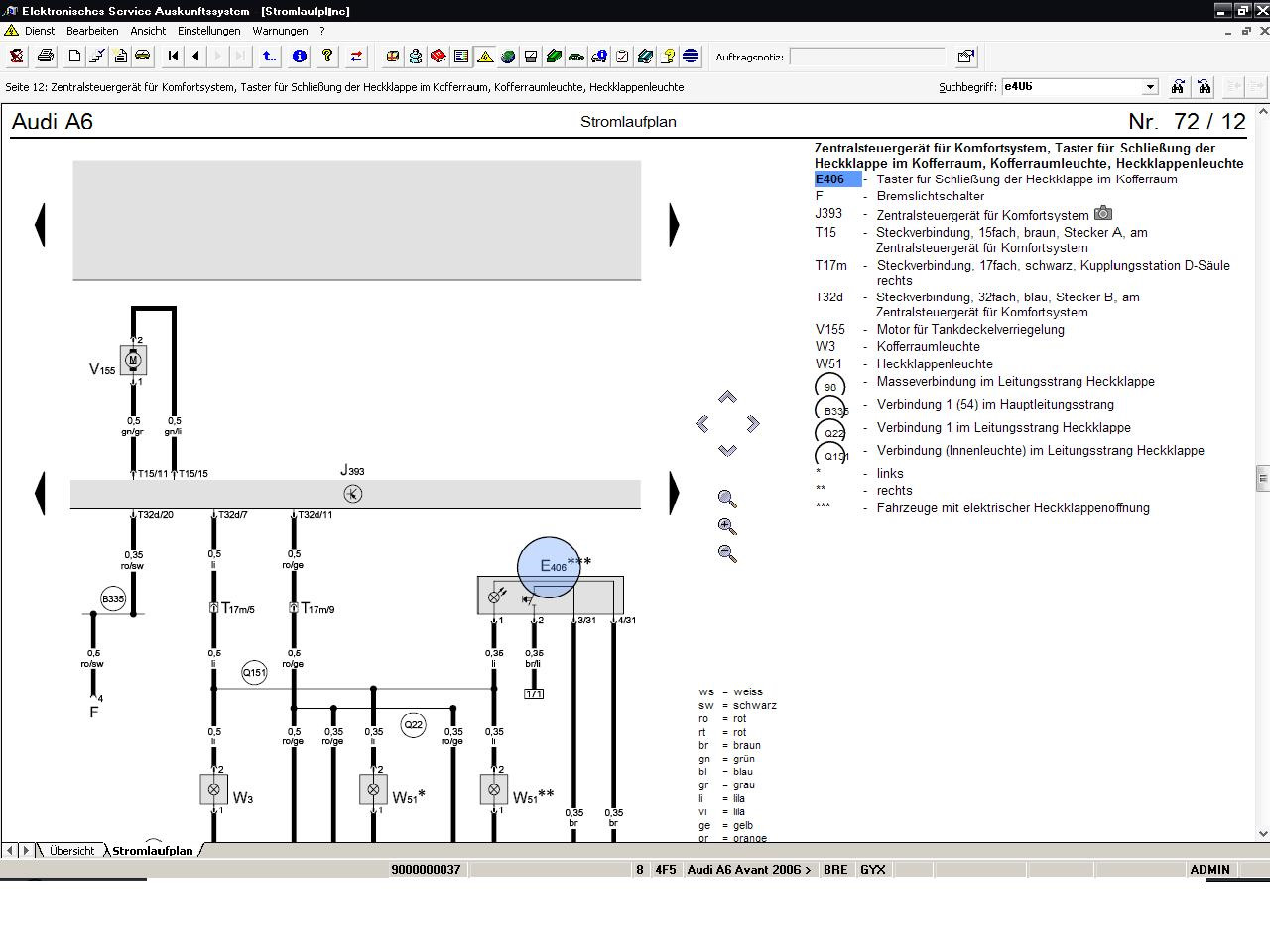Click 'Audi A6 Avant 2006 >' in the status bar
This screenshot has height=952, width=1270.
point(749,869)
